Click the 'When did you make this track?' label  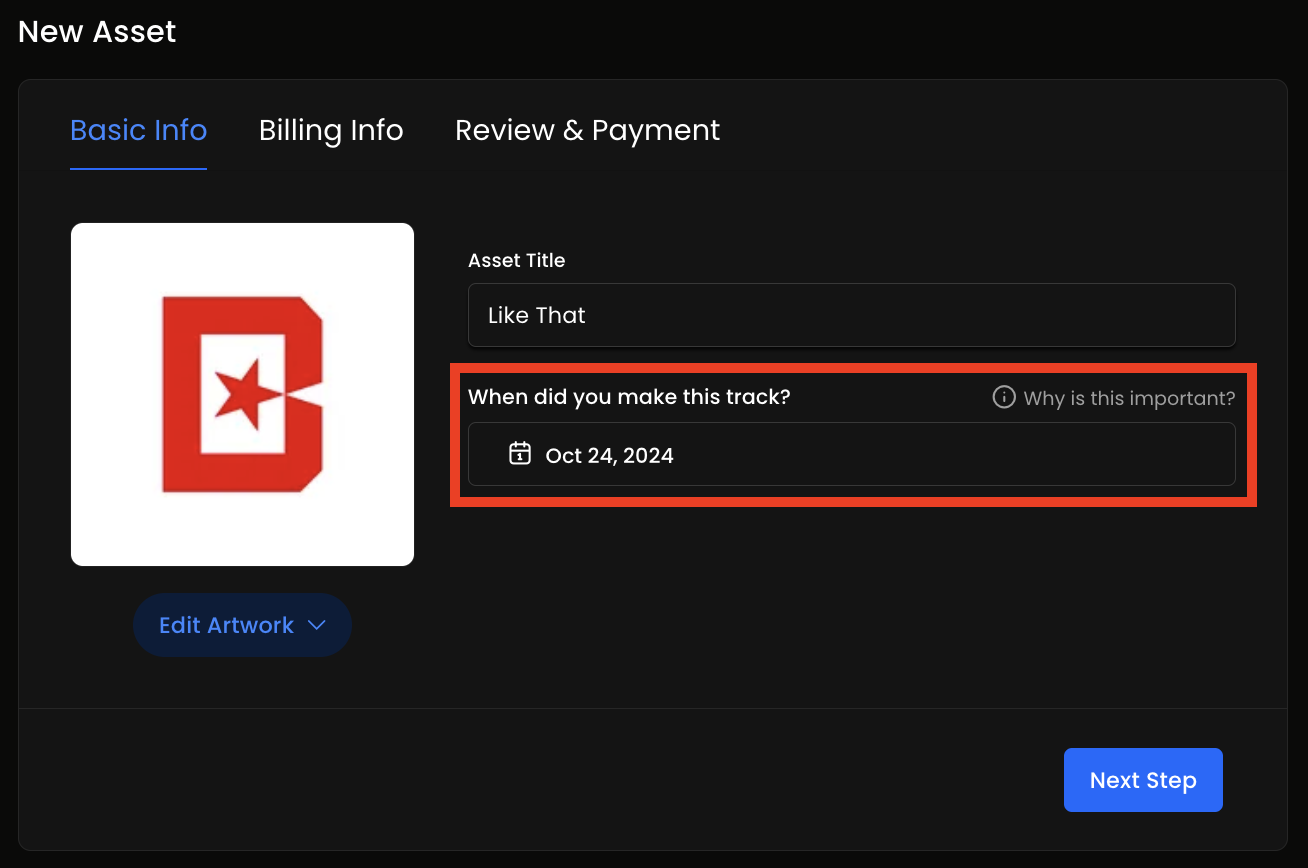pyautogui.click(x=629, y=397)
